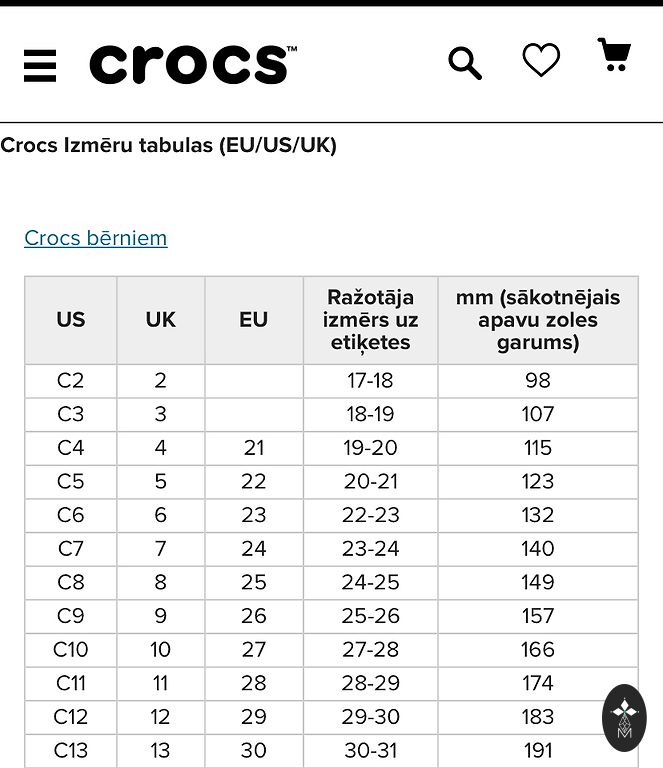Screen dimensions: 663x768
Task: Select the C2 size cell
Action: pyautogui.click(x=71, y=381)
